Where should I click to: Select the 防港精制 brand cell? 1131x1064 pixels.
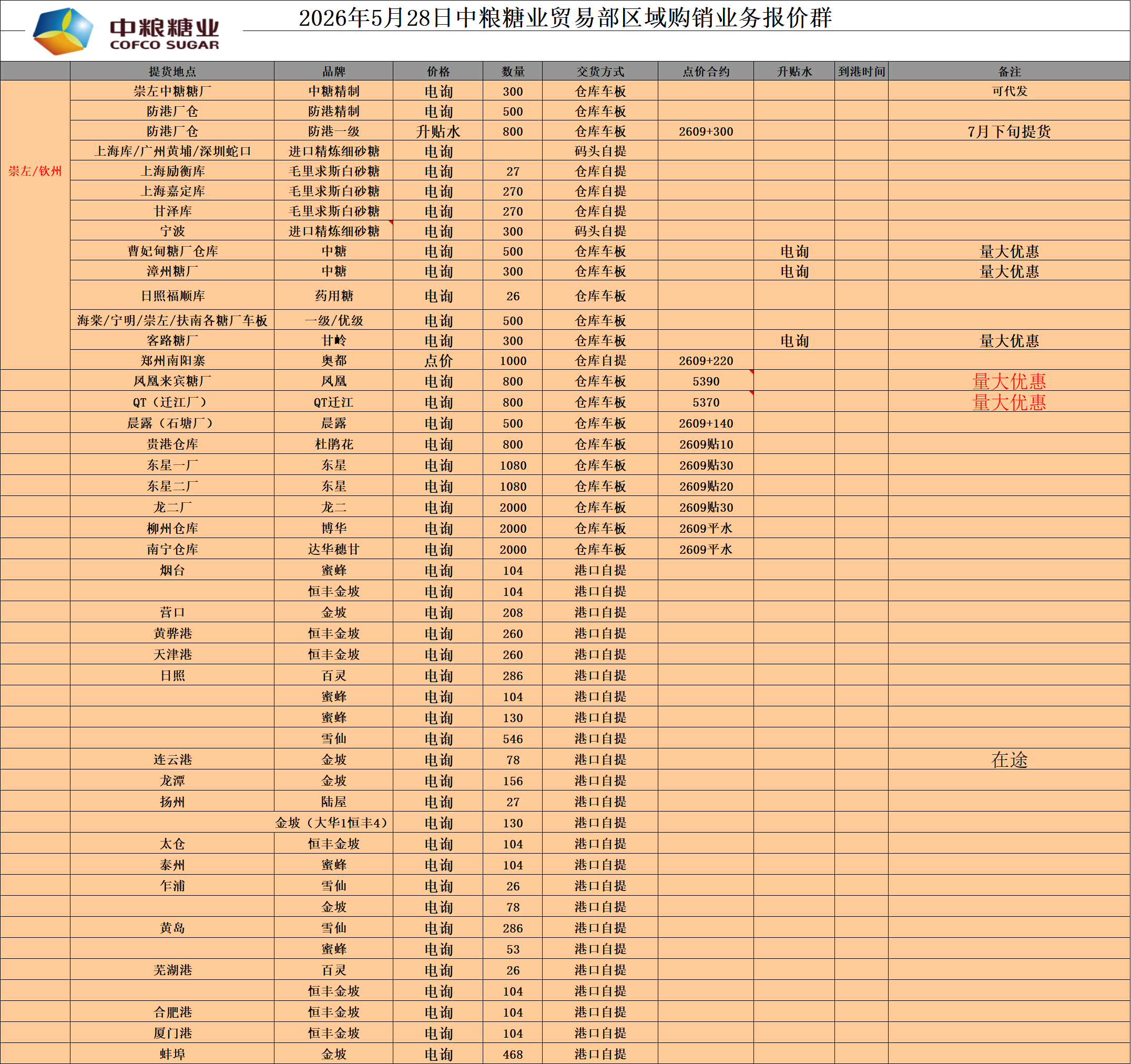[x=333, y=111]
